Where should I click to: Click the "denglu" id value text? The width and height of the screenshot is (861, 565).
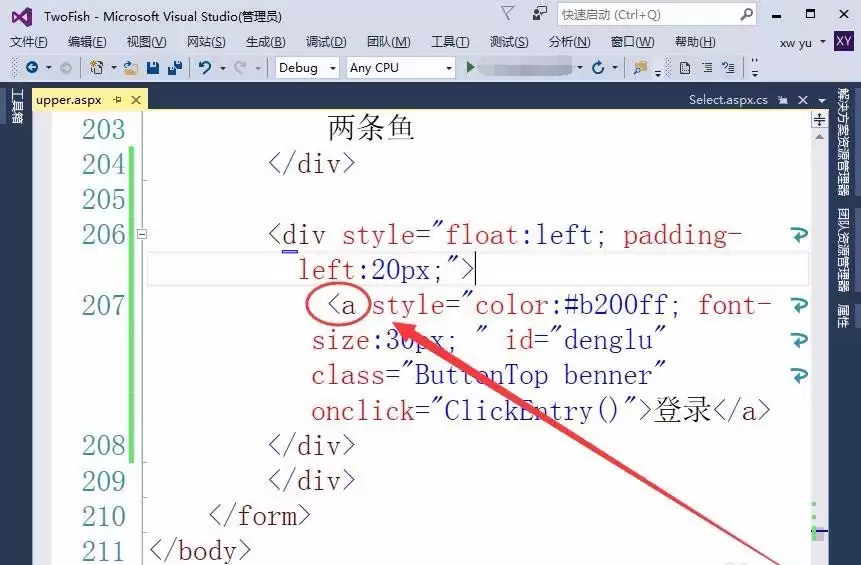tap(608, 340)
